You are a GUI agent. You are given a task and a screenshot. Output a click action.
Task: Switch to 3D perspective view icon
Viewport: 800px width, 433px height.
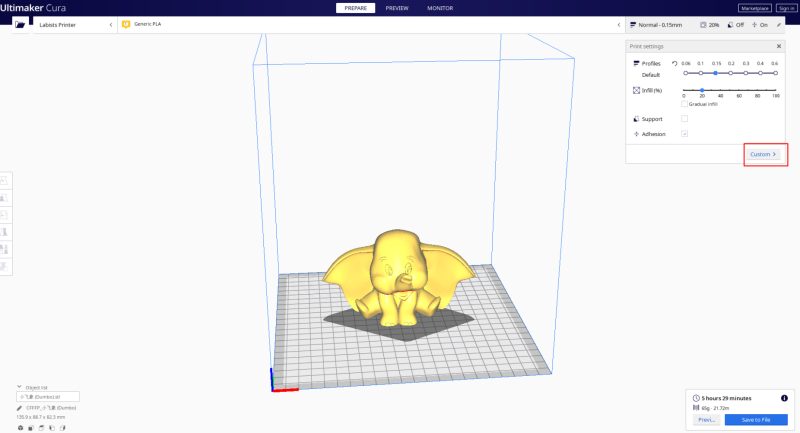(20, 428)
